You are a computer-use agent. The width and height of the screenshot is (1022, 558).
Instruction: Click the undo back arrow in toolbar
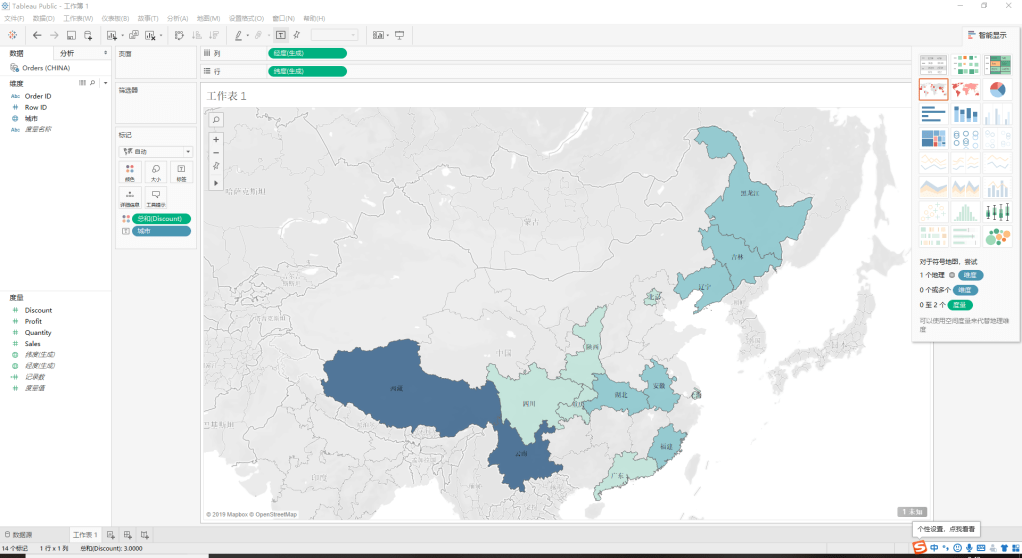point(37,35)
